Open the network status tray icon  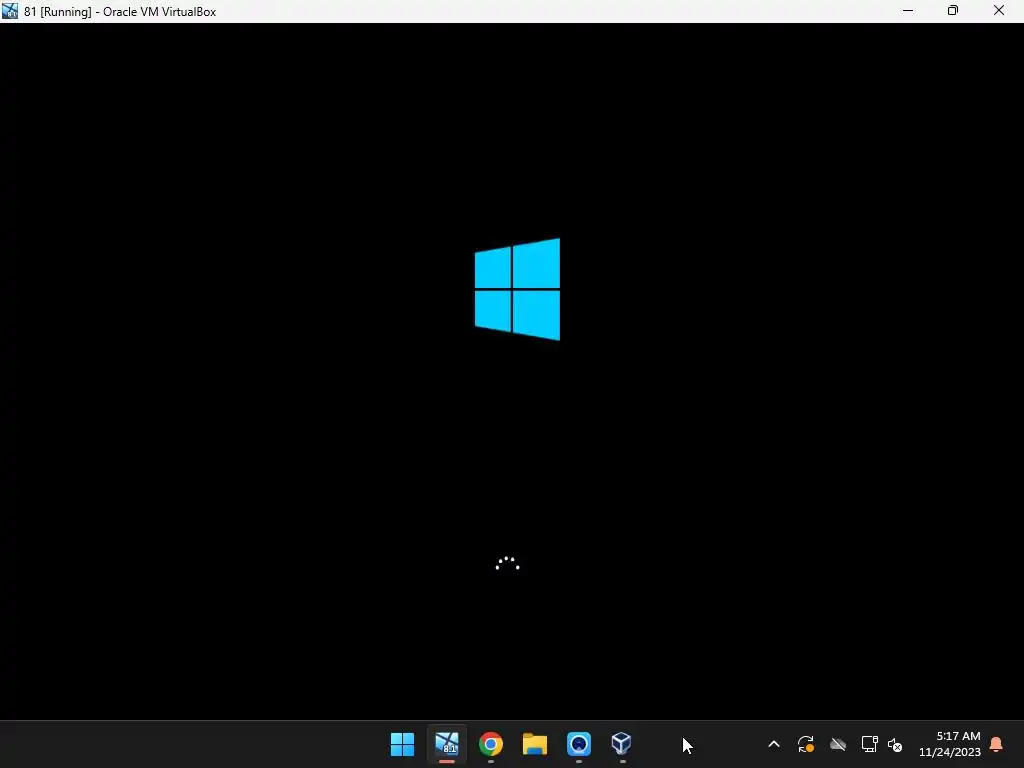[x=869, y=744]
